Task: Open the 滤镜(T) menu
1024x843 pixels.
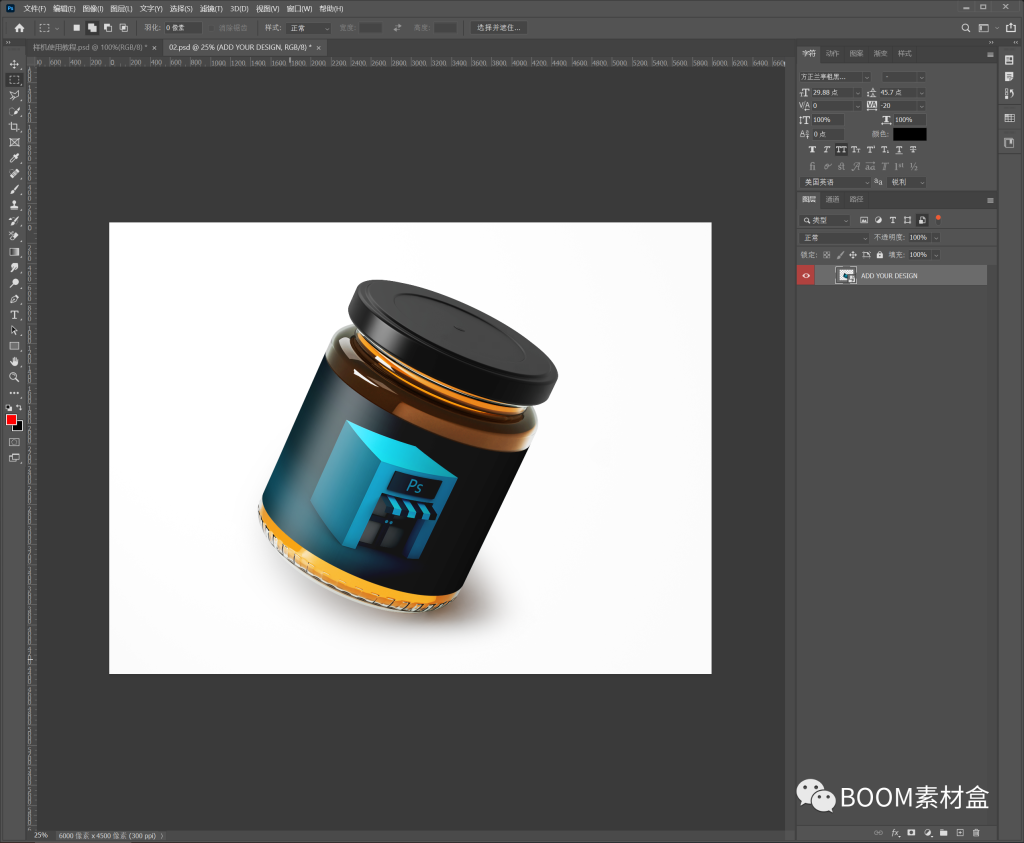Action: (211, 9)
